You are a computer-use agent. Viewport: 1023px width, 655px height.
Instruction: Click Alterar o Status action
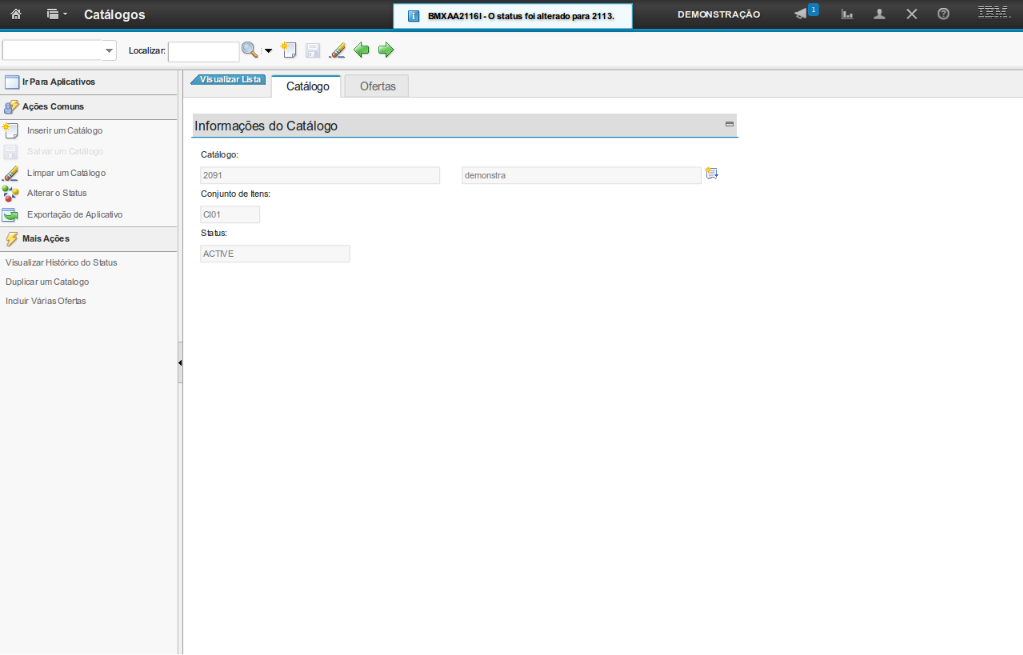pos(57,193)
